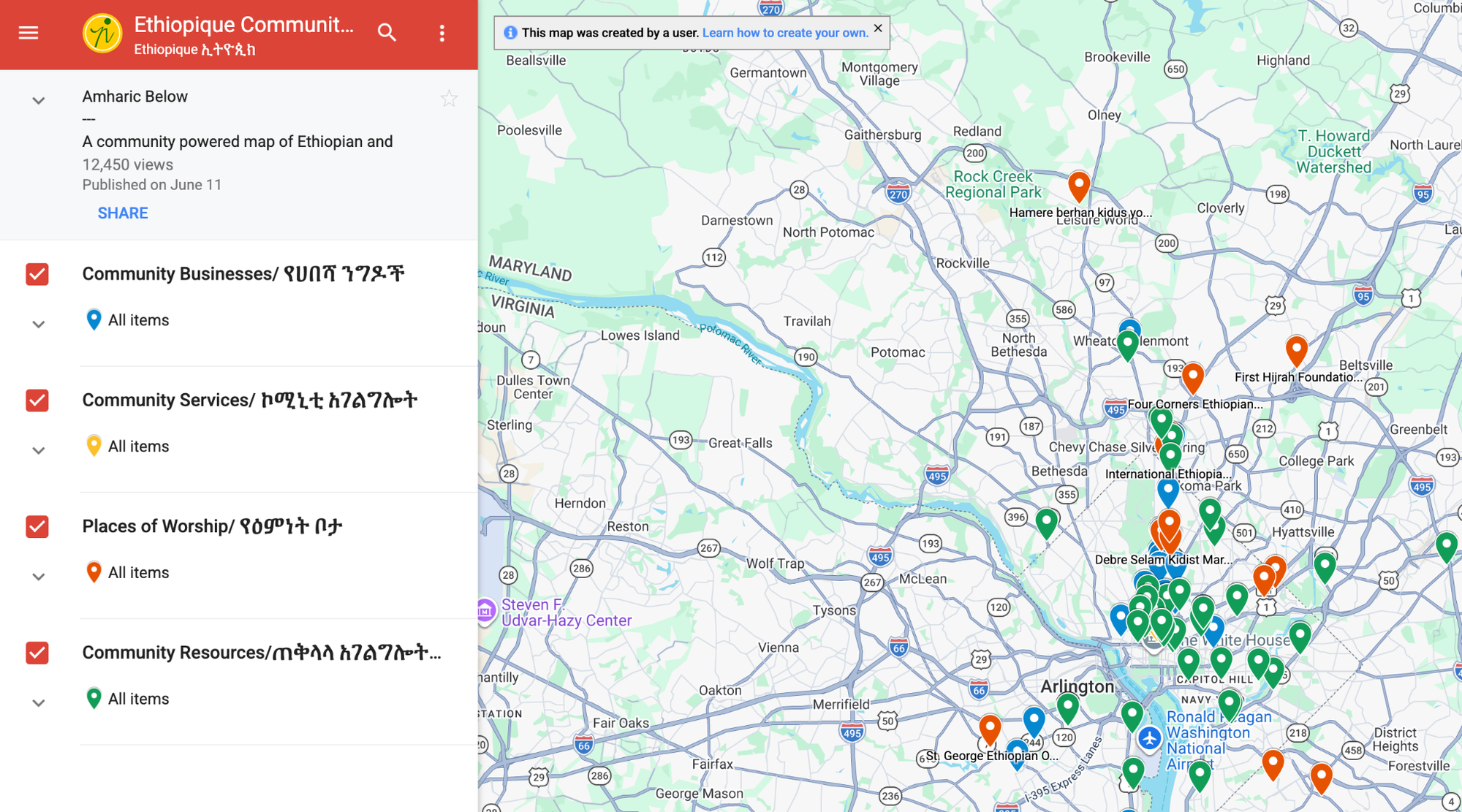Select the First Hijrah Foundation orange pin

[x=1296, y=352]
